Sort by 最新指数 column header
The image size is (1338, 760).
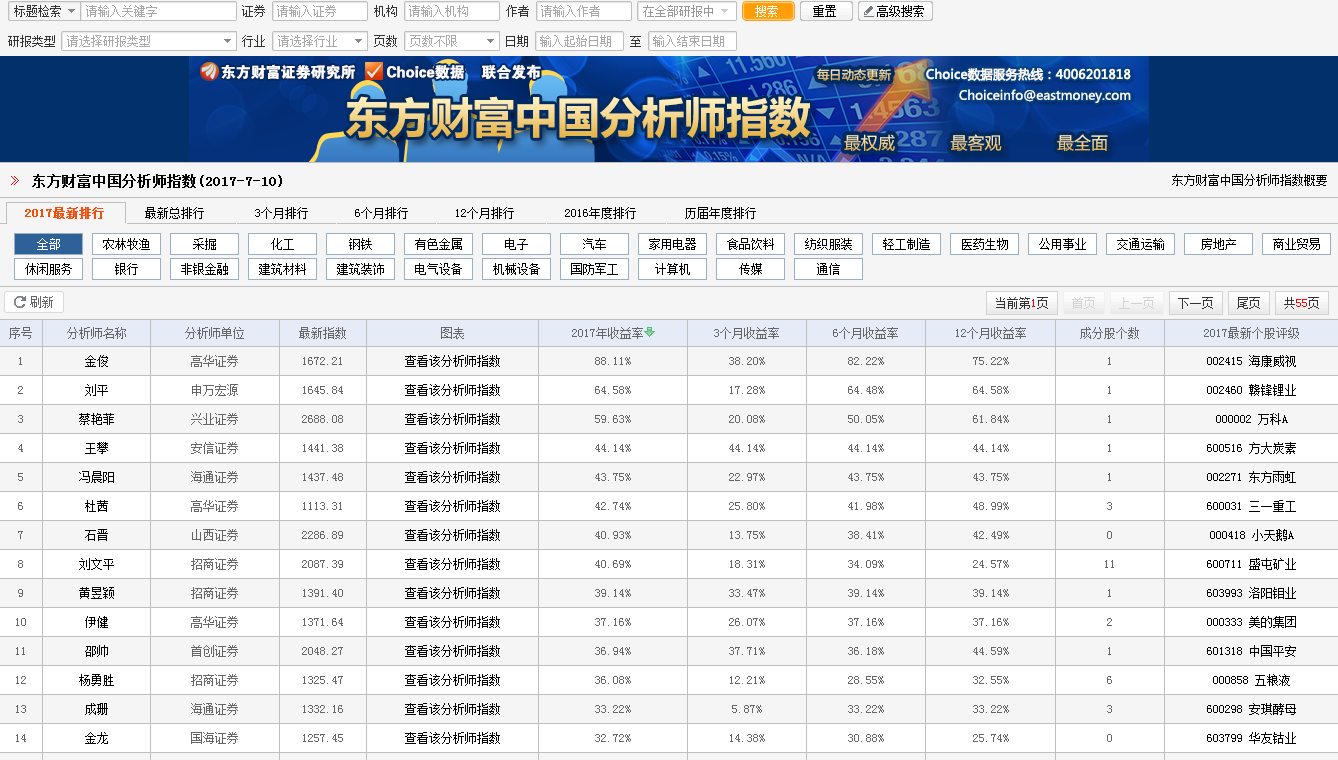322,333
